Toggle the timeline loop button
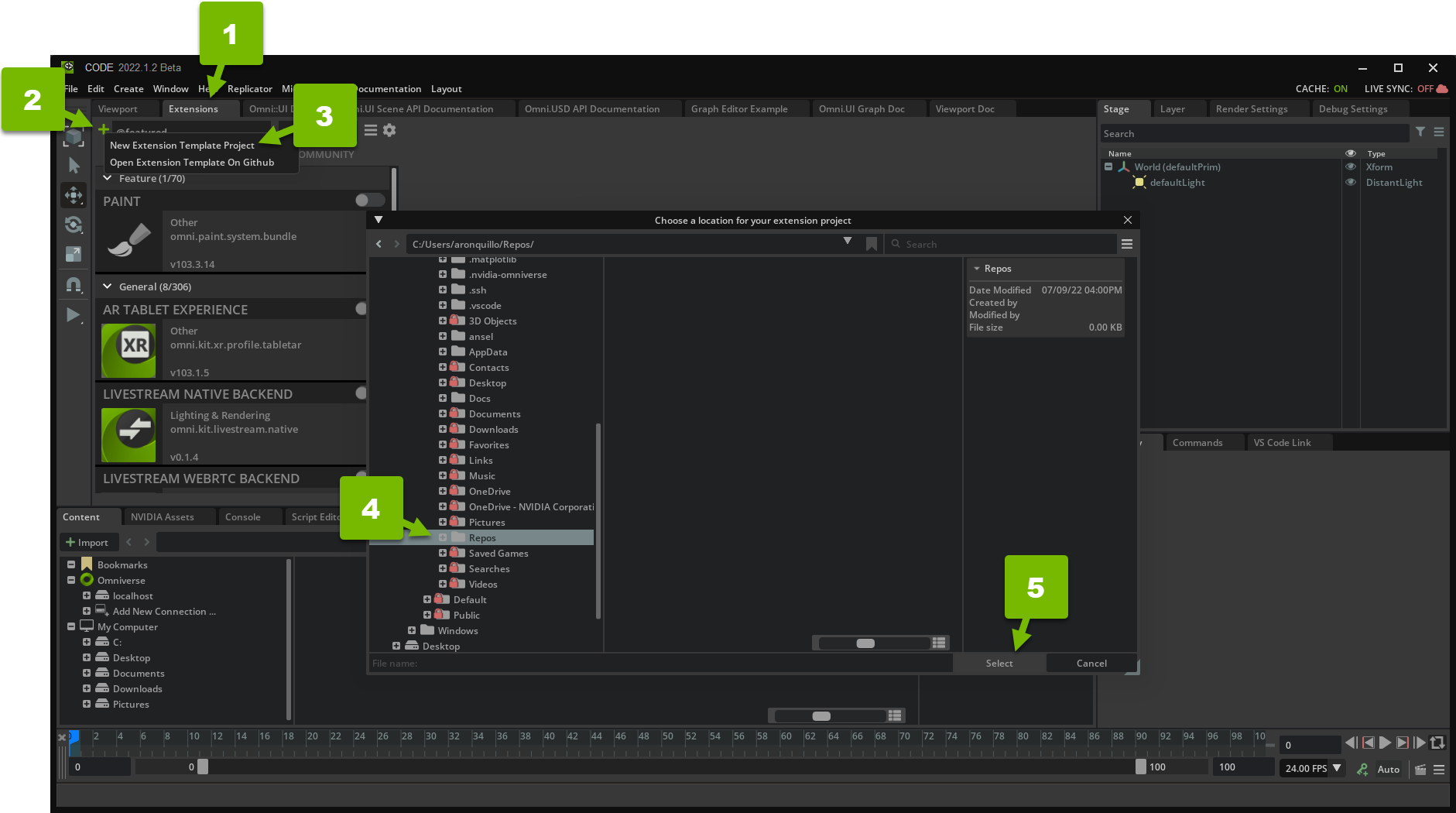This screenshot has height=813, width=1456. 1437,743
